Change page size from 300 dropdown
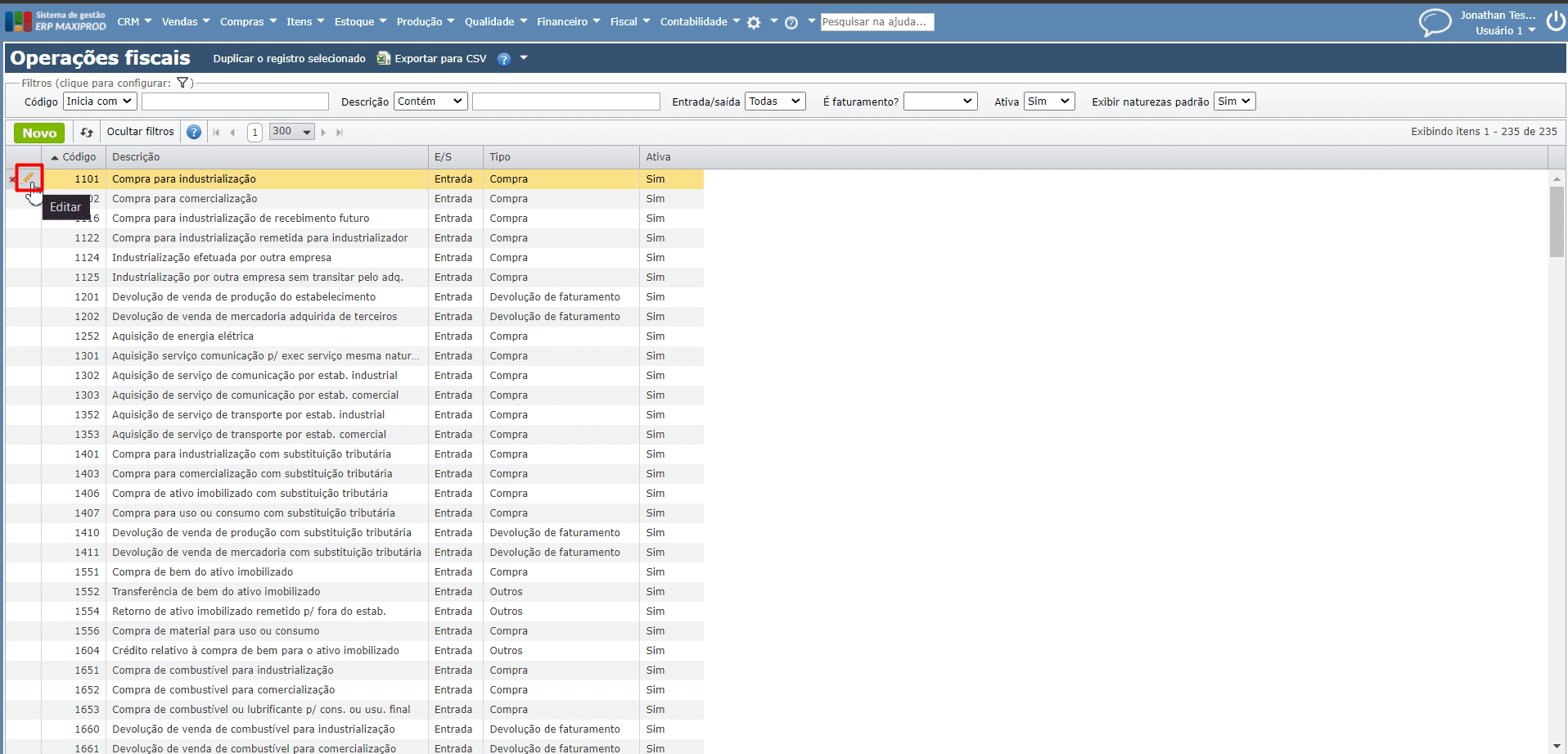 [292, 132]
